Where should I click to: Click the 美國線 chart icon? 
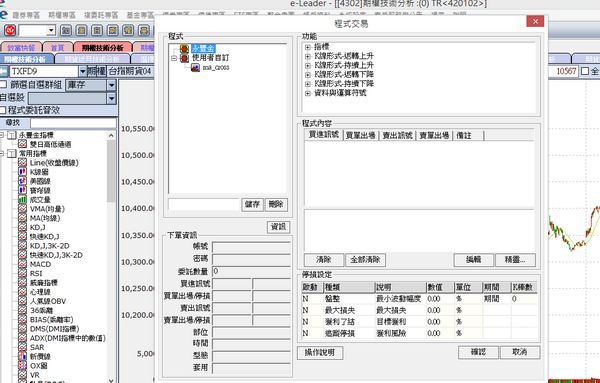coord(23,181)
